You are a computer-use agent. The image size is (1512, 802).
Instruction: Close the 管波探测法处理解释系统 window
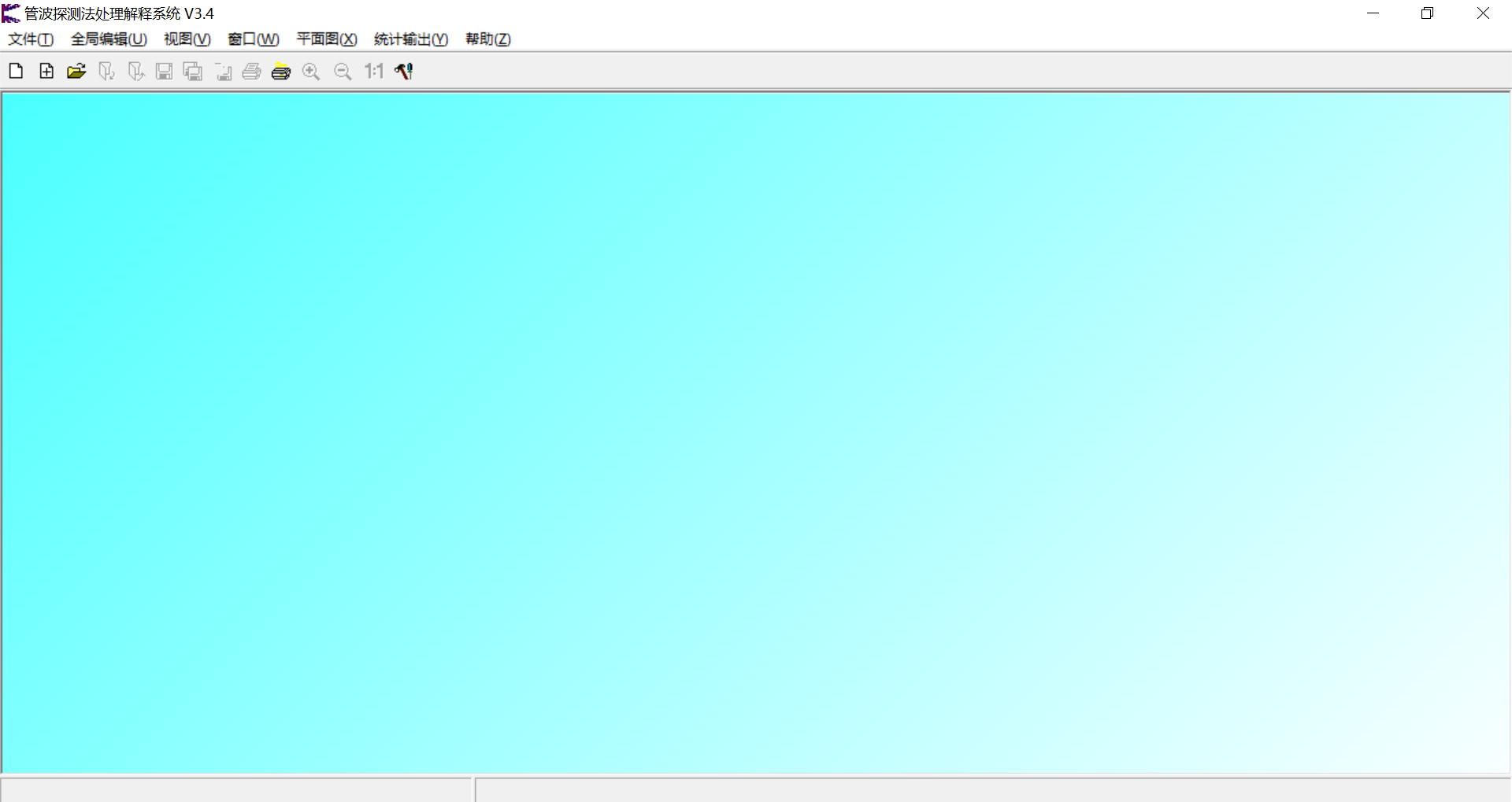[1483, 13]
